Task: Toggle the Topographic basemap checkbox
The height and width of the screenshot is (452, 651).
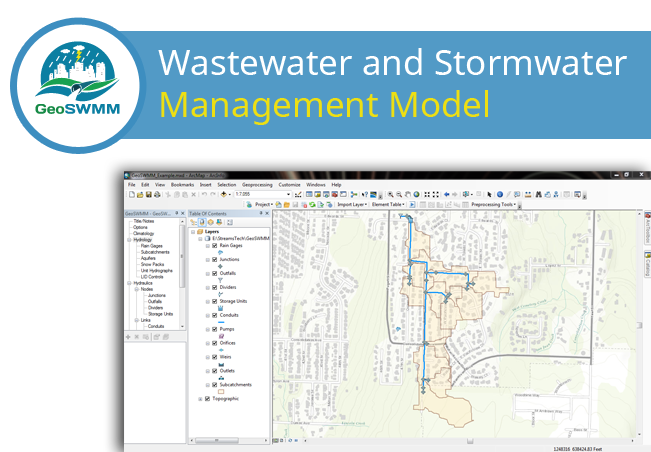Action: click(208, 399)
